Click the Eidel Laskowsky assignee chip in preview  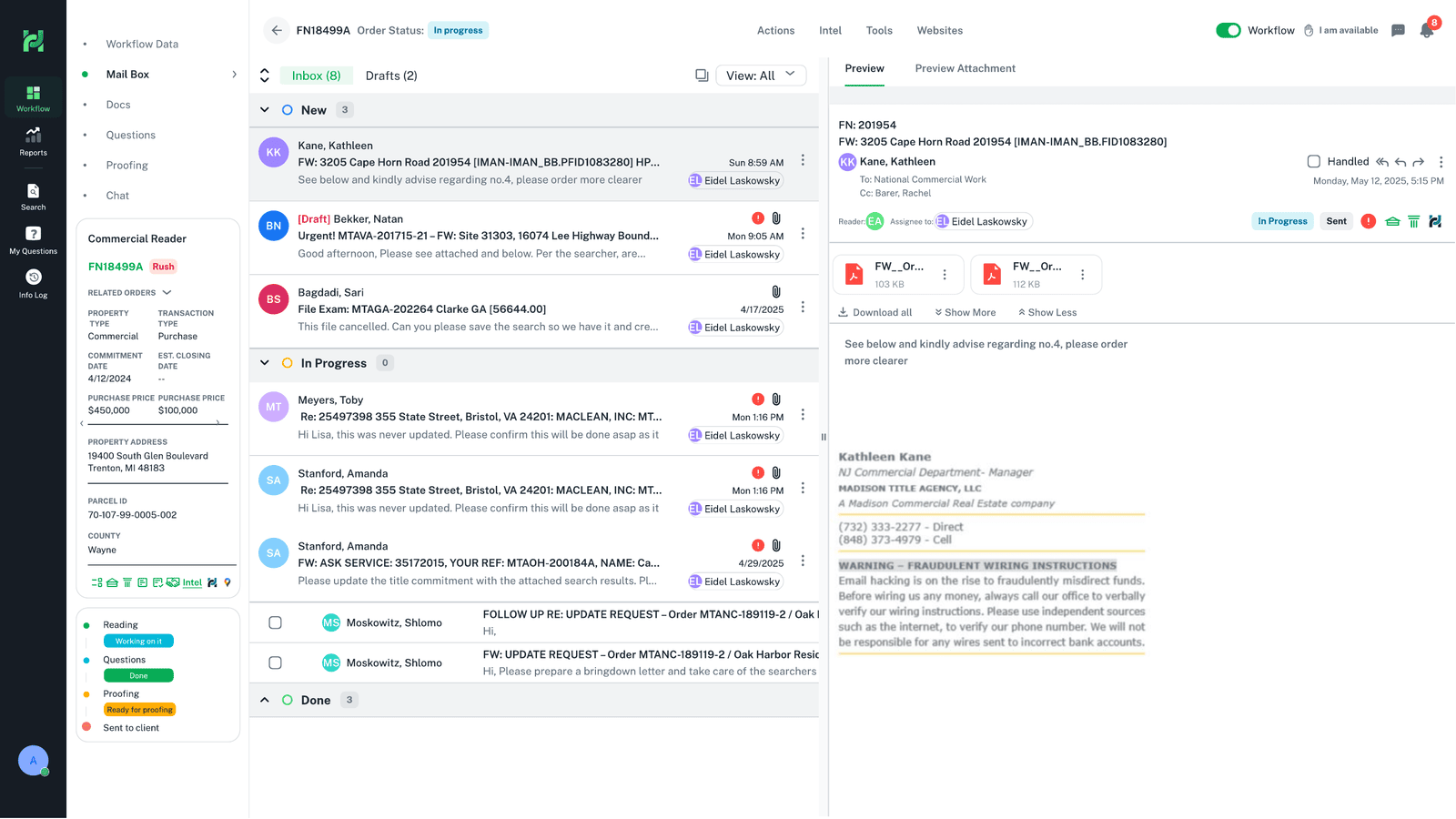pyautogui.click(x=984, y=221)
